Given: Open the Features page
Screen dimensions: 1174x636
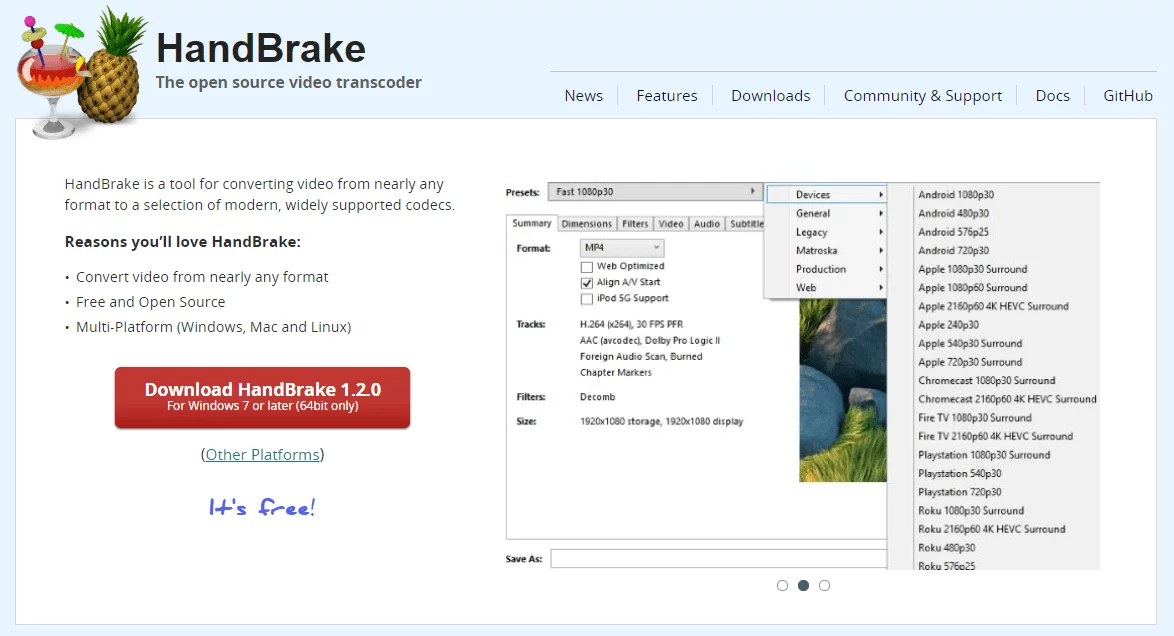Looking at the screenshot, I should point(666,95).
